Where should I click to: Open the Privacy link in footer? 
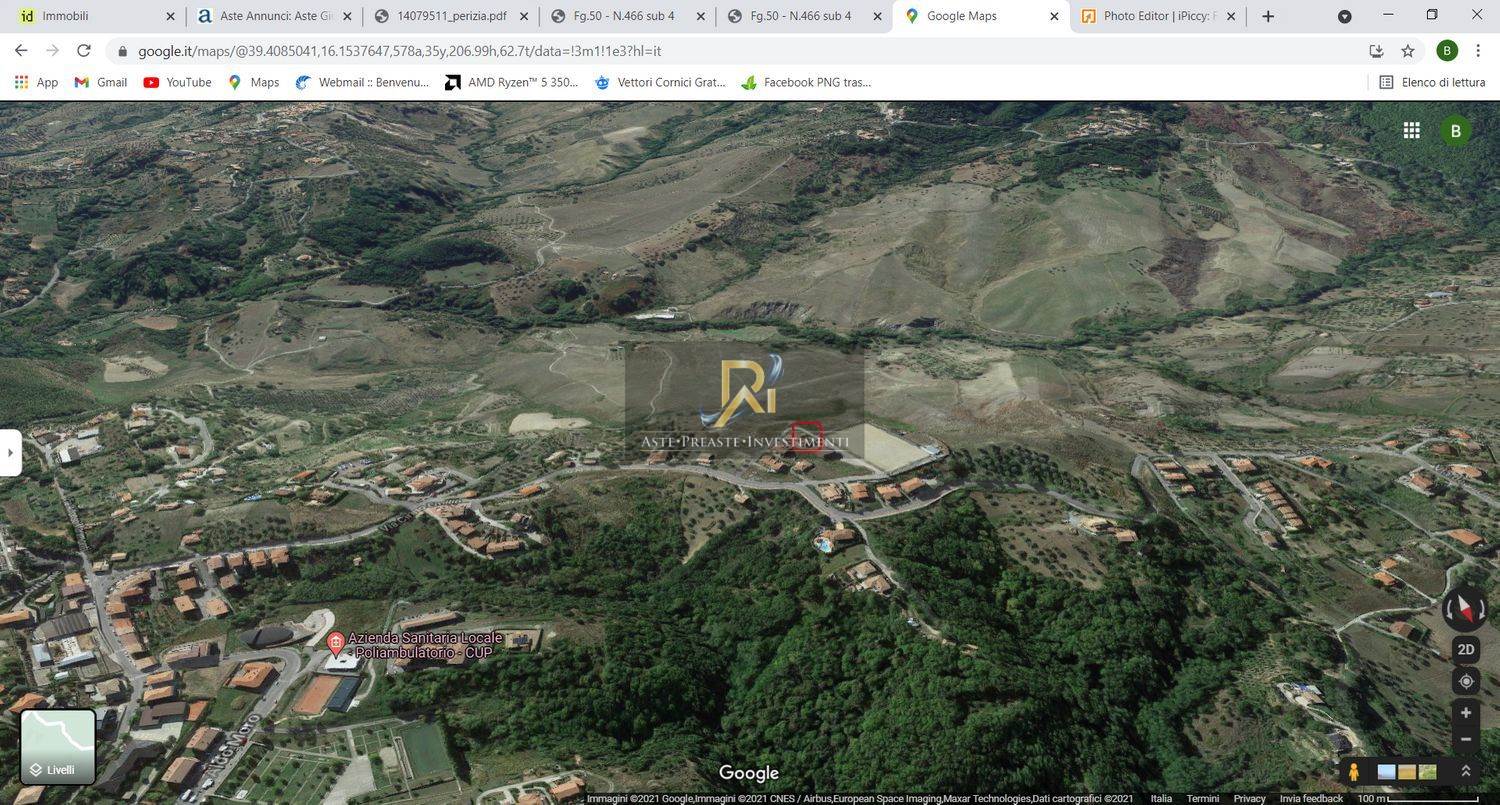pyautogui.click(x=1249, y=798)
